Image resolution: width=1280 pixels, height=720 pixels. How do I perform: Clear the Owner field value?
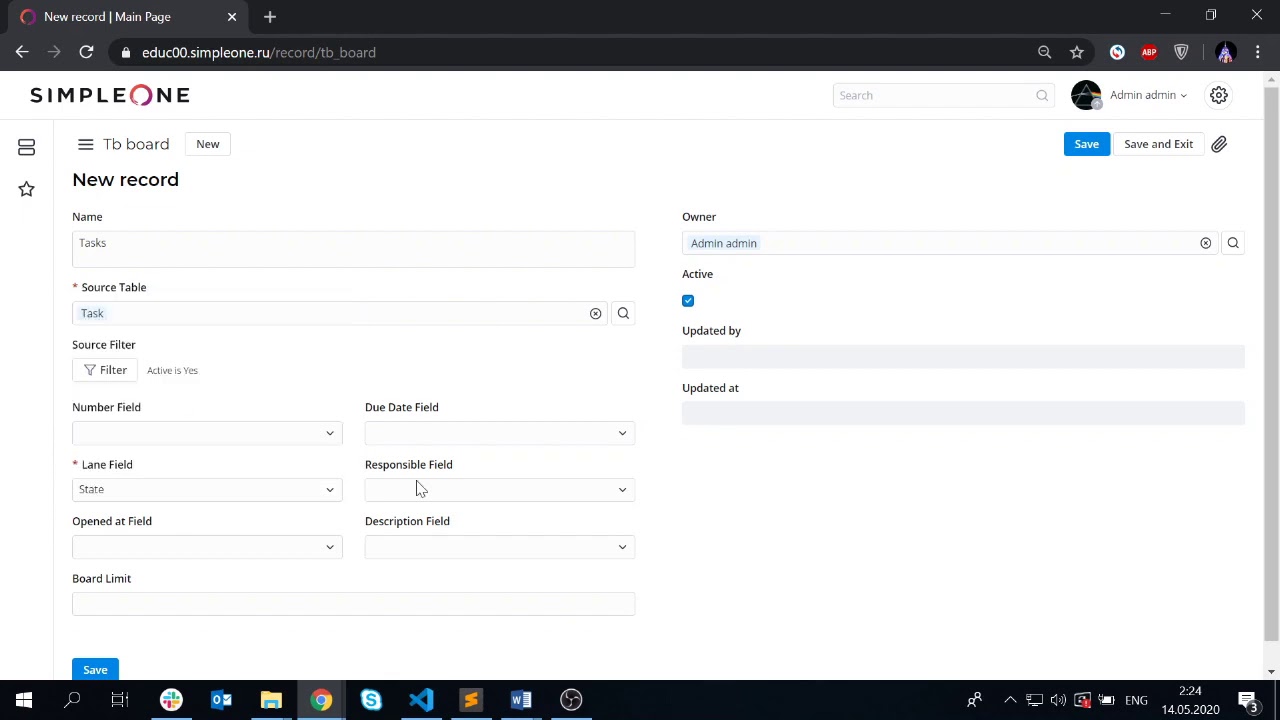(x=1205, y=243)
